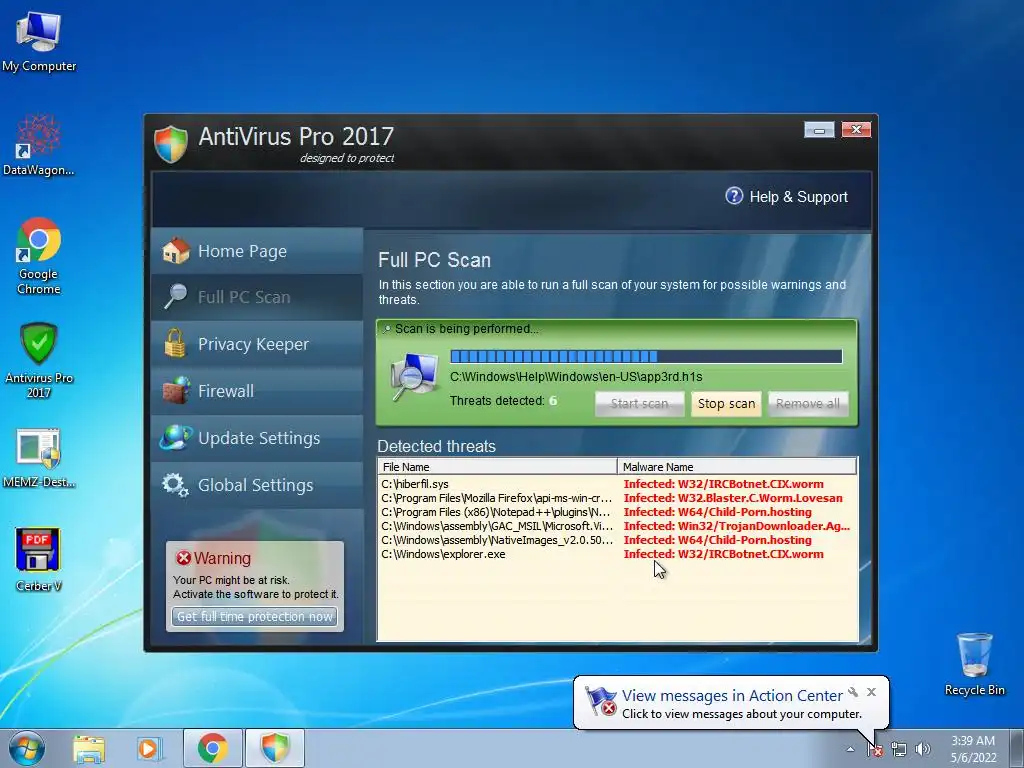Open the Home Page section
The width and height of the screenshot is (1024, 768).
257,251
